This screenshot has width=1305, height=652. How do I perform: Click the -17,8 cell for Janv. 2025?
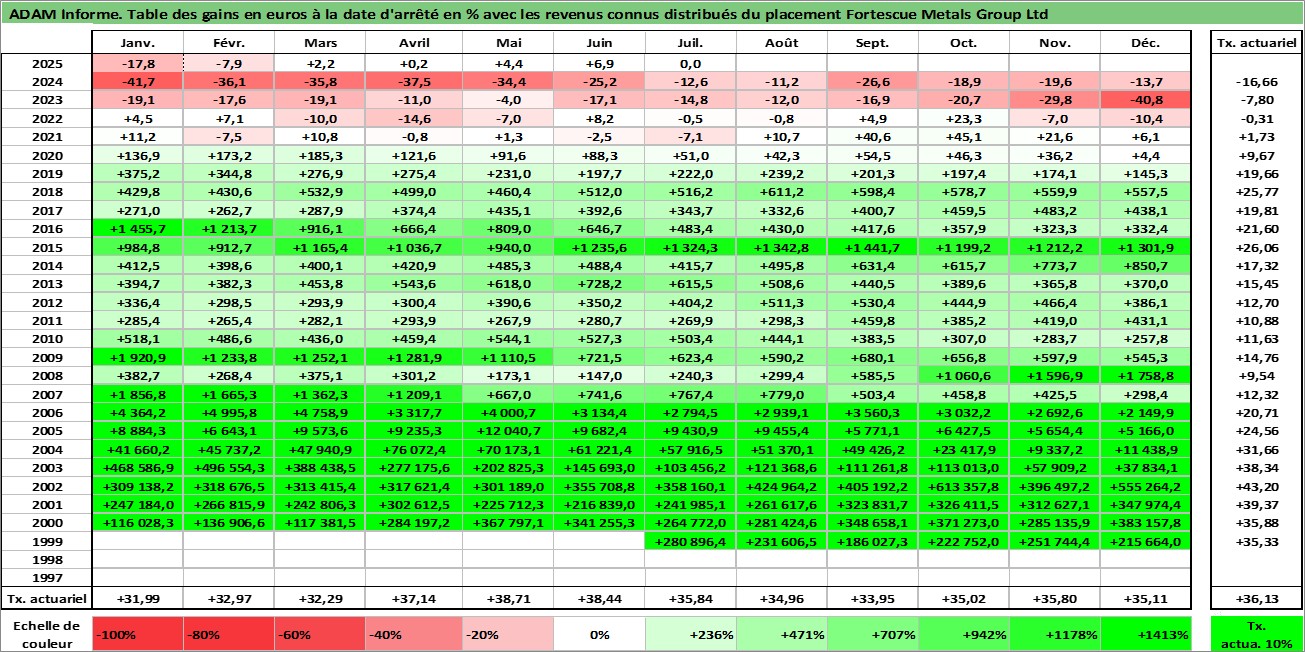137,63
